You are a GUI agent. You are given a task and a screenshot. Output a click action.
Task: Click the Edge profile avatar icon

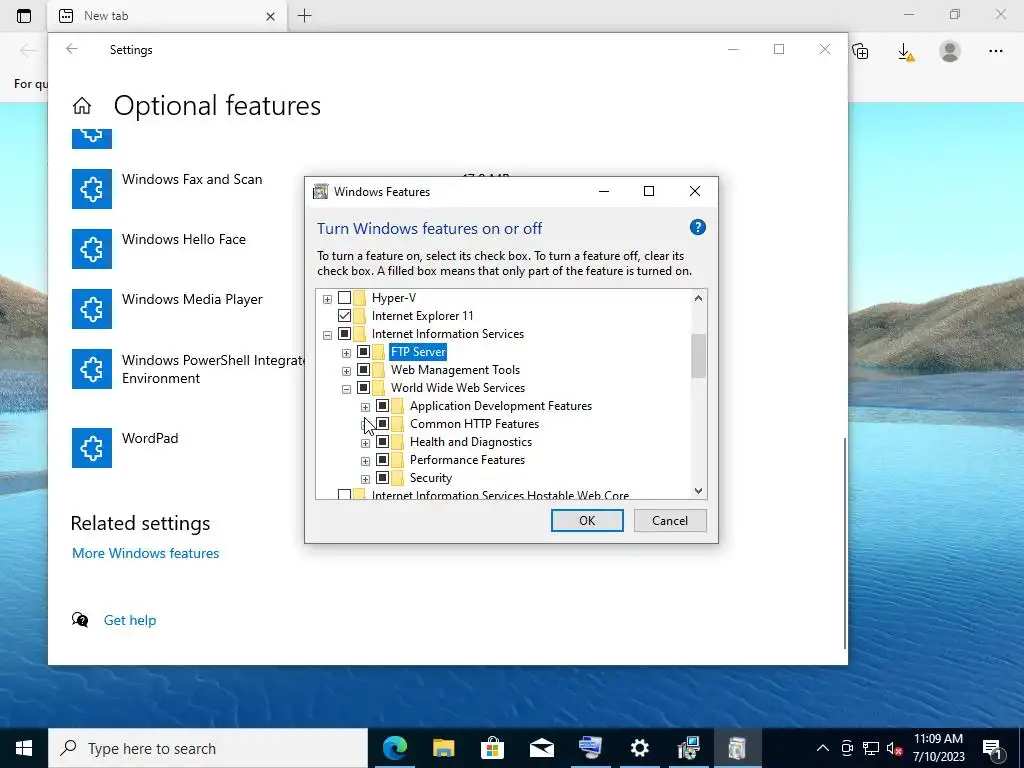(x=950, y=51)
